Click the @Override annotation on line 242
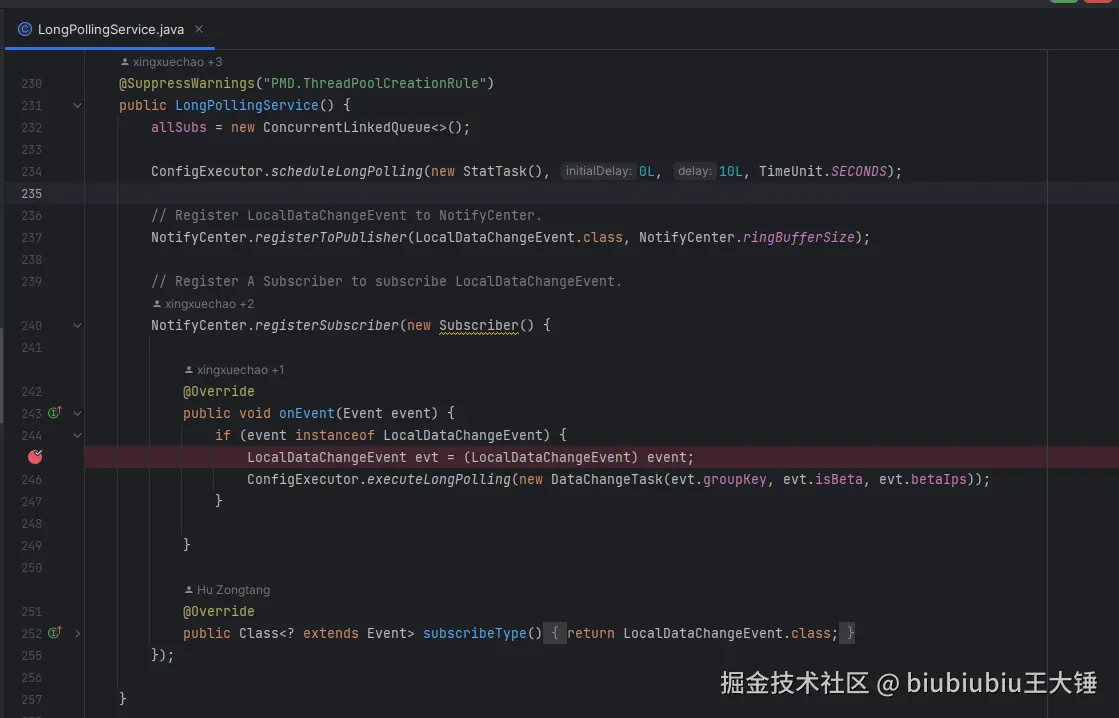Image resolution: width=1119 pixels, height=718 pixels. pyautogui.click(x=218, y=391)
